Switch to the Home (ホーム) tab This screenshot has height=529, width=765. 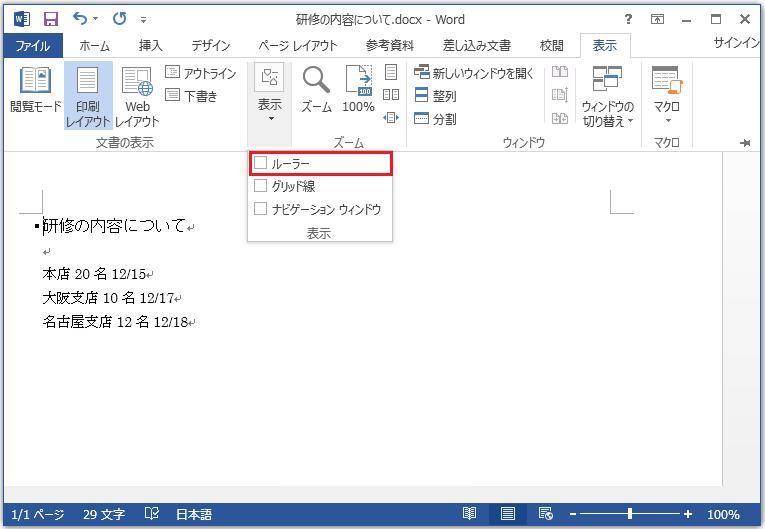tap(94, 45)
